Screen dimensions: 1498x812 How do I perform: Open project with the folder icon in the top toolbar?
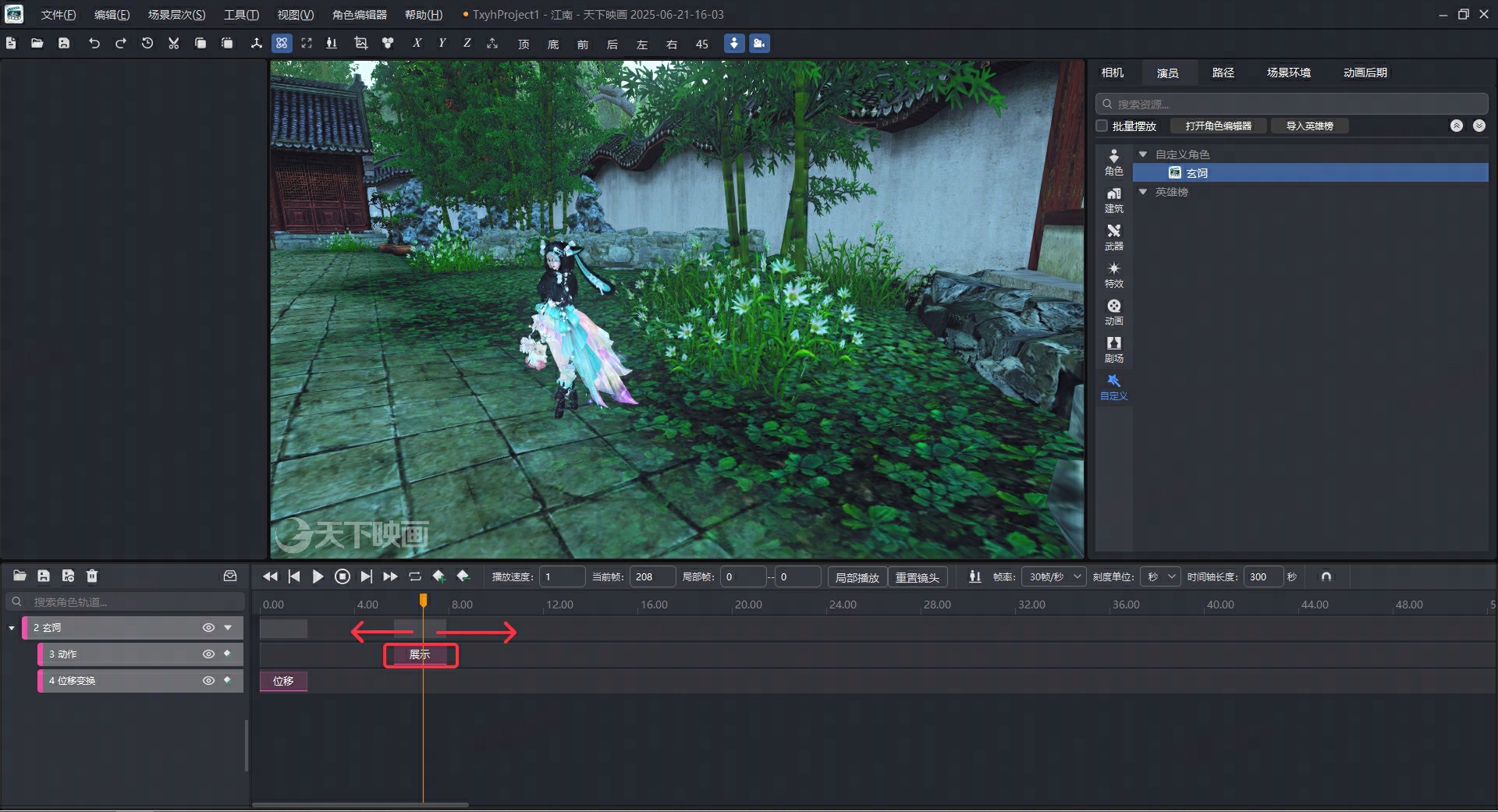coord(37,44)
